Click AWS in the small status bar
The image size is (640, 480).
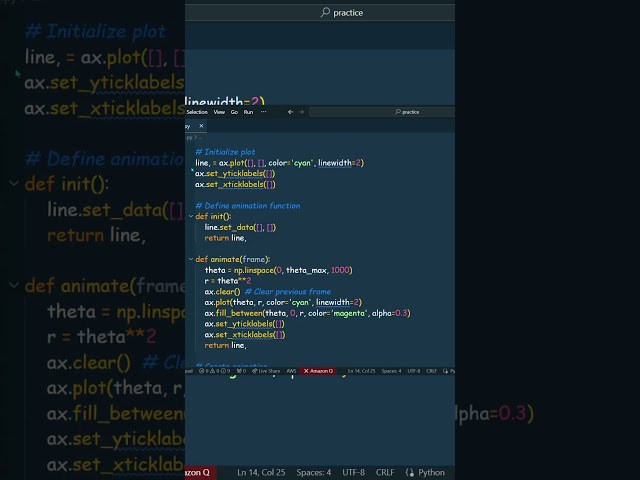pos(291,371)
